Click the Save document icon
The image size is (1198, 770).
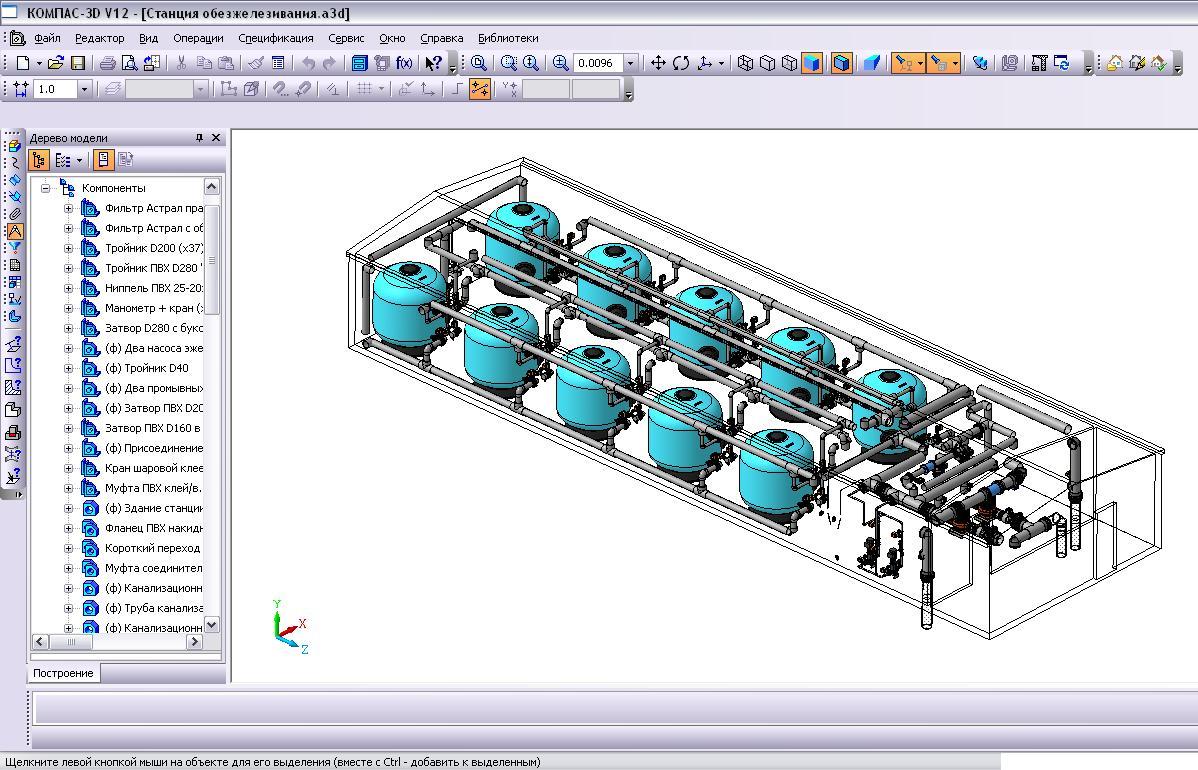tap(78, 63)
